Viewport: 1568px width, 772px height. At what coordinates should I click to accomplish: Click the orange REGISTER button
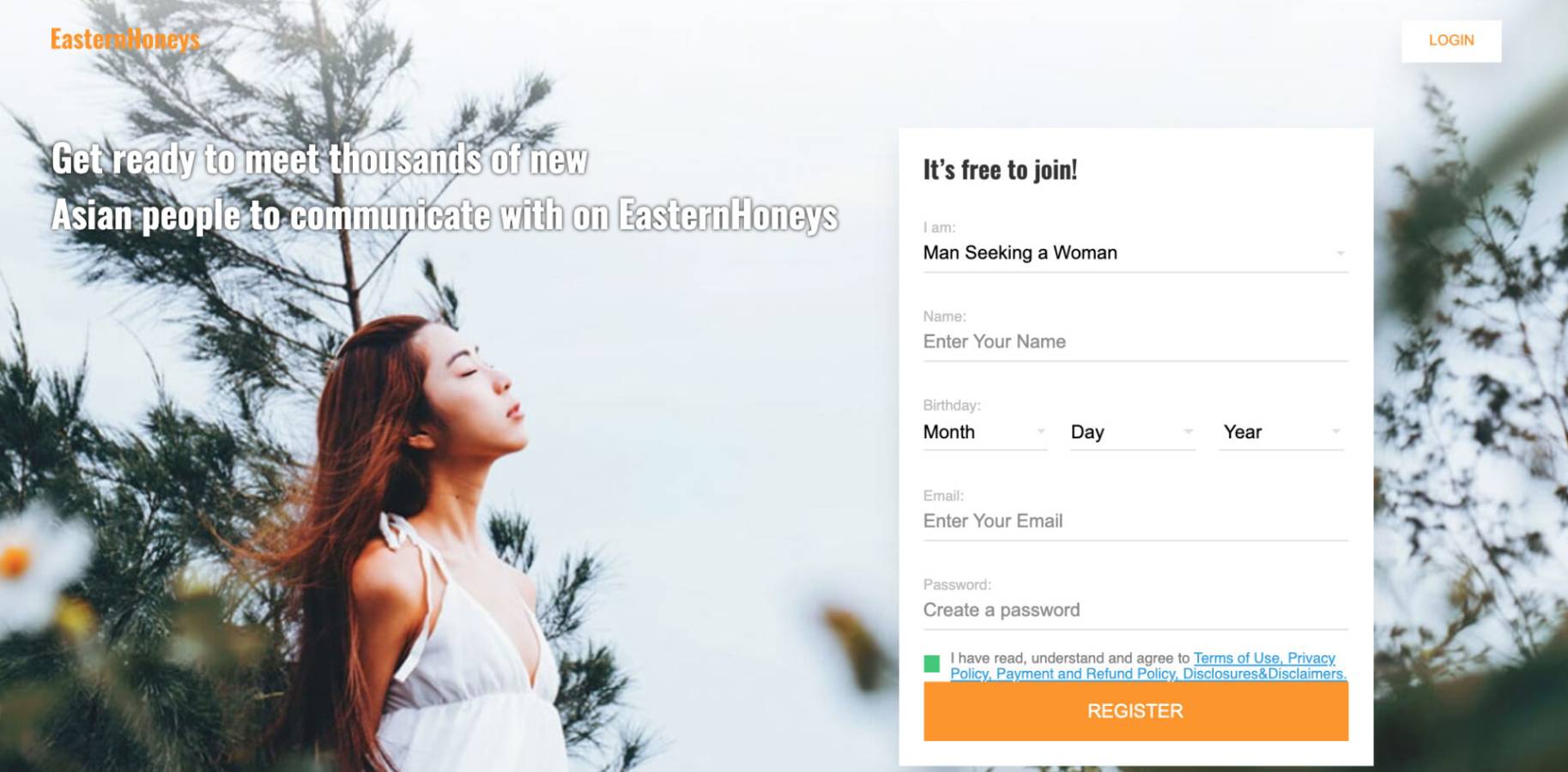(1135, 711)
